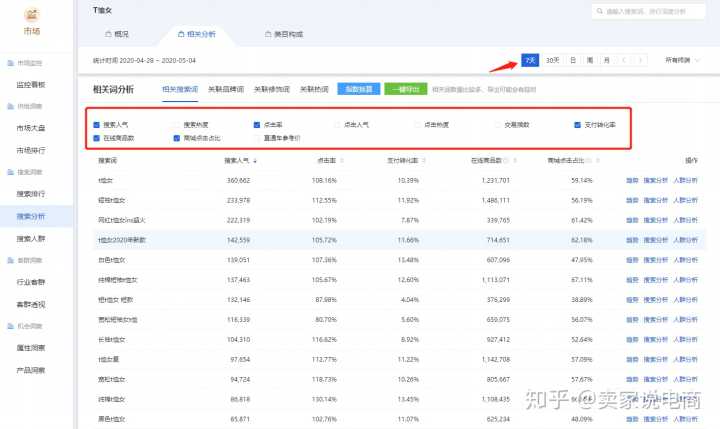Click the sort icon on 商城点击占比 column

coord(597,161)
